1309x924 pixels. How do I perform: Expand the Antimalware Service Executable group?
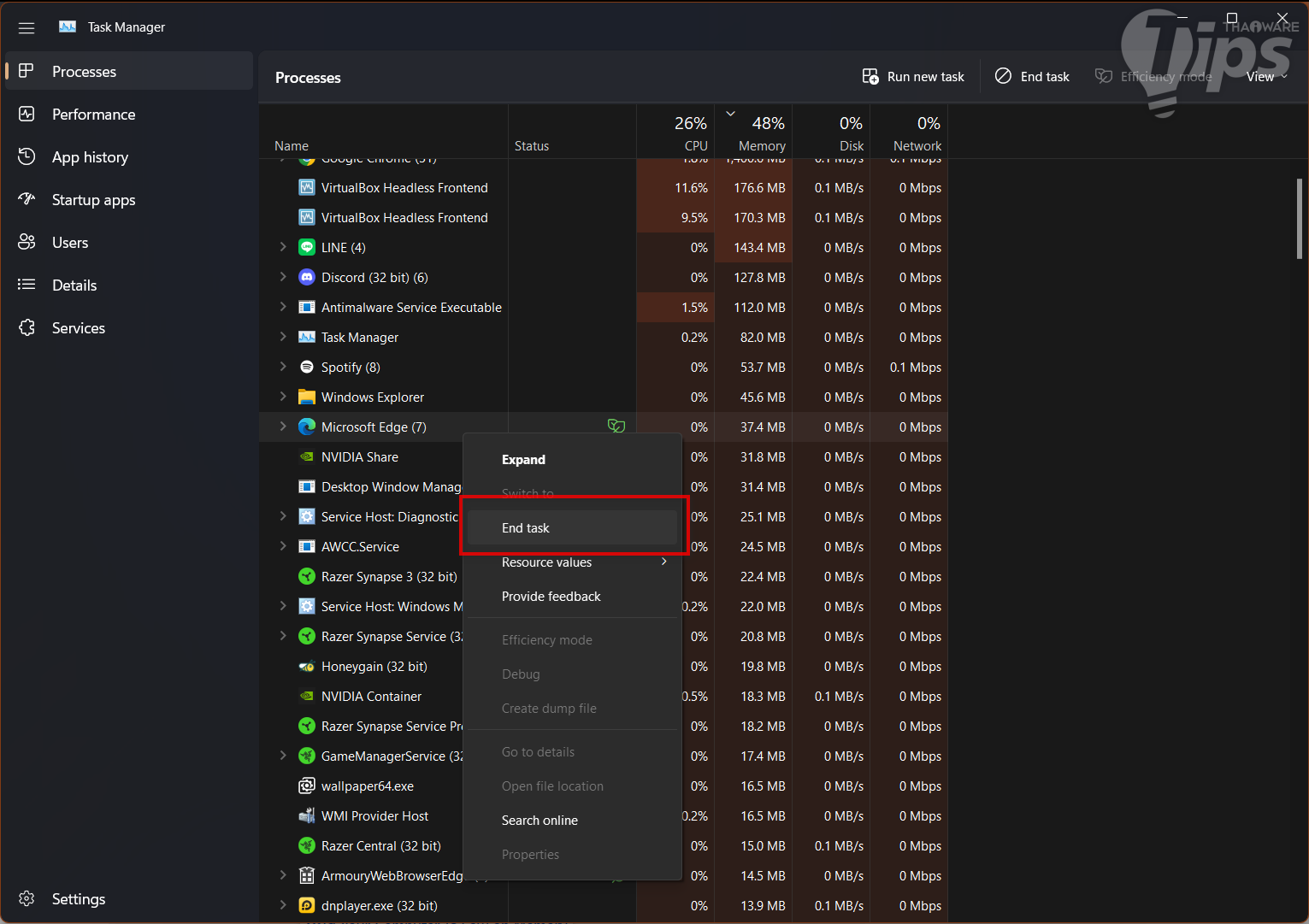(x=283, y=307)
